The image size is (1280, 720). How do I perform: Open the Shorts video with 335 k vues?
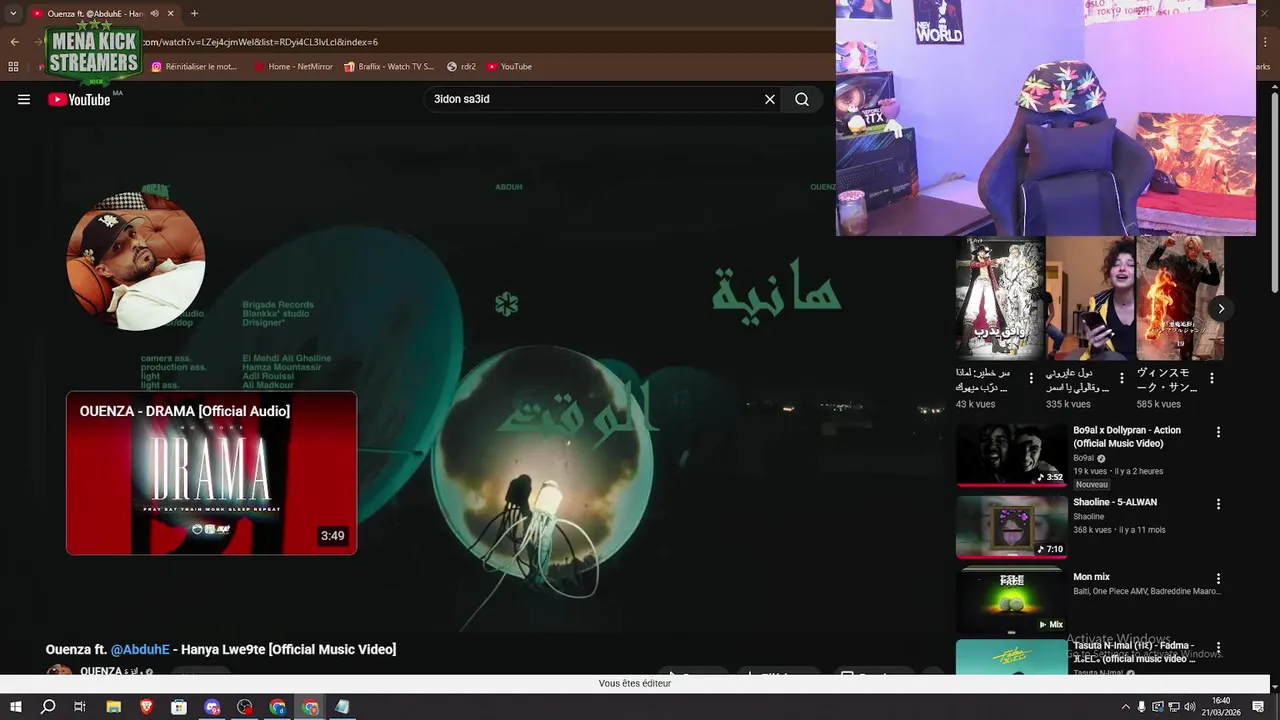point(1090,297)
